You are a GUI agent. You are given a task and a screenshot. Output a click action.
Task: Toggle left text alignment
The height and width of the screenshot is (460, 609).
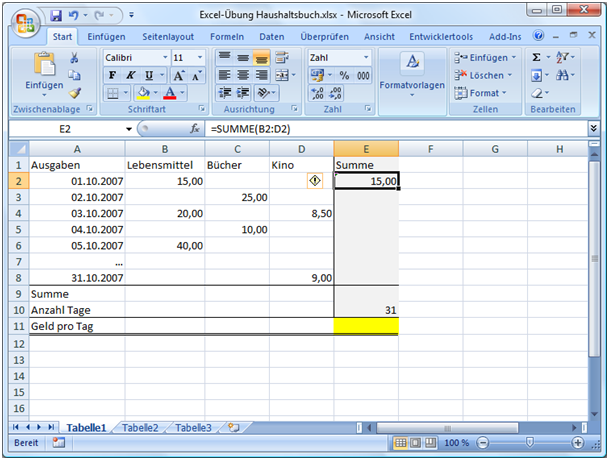(224, 75)
